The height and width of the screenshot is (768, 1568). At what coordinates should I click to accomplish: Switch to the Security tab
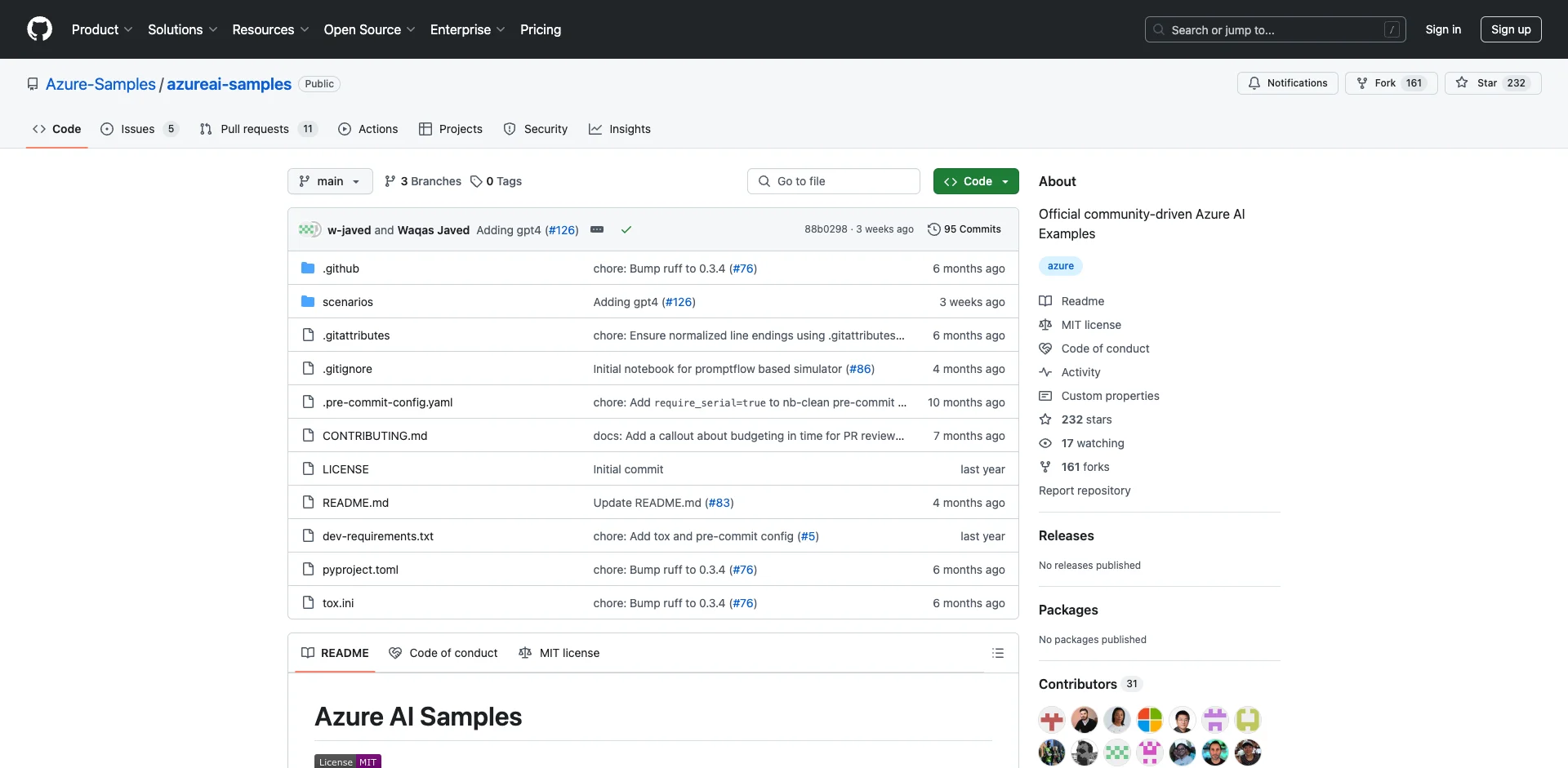[536, 129]
